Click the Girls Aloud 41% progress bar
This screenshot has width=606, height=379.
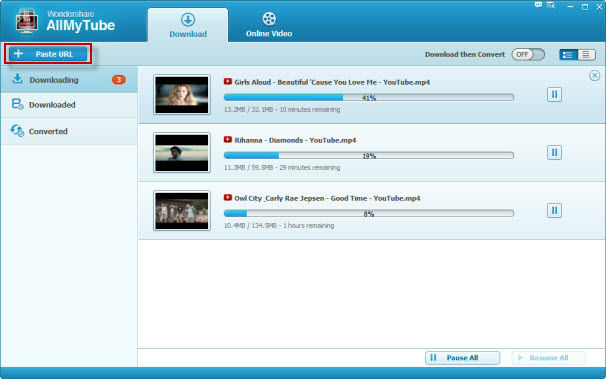(369, 97)
